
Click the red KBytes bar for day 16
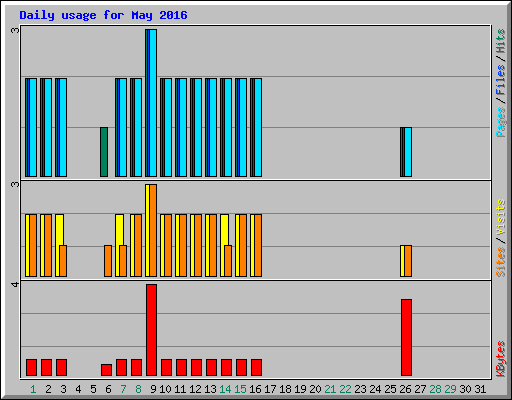[257, 367]
